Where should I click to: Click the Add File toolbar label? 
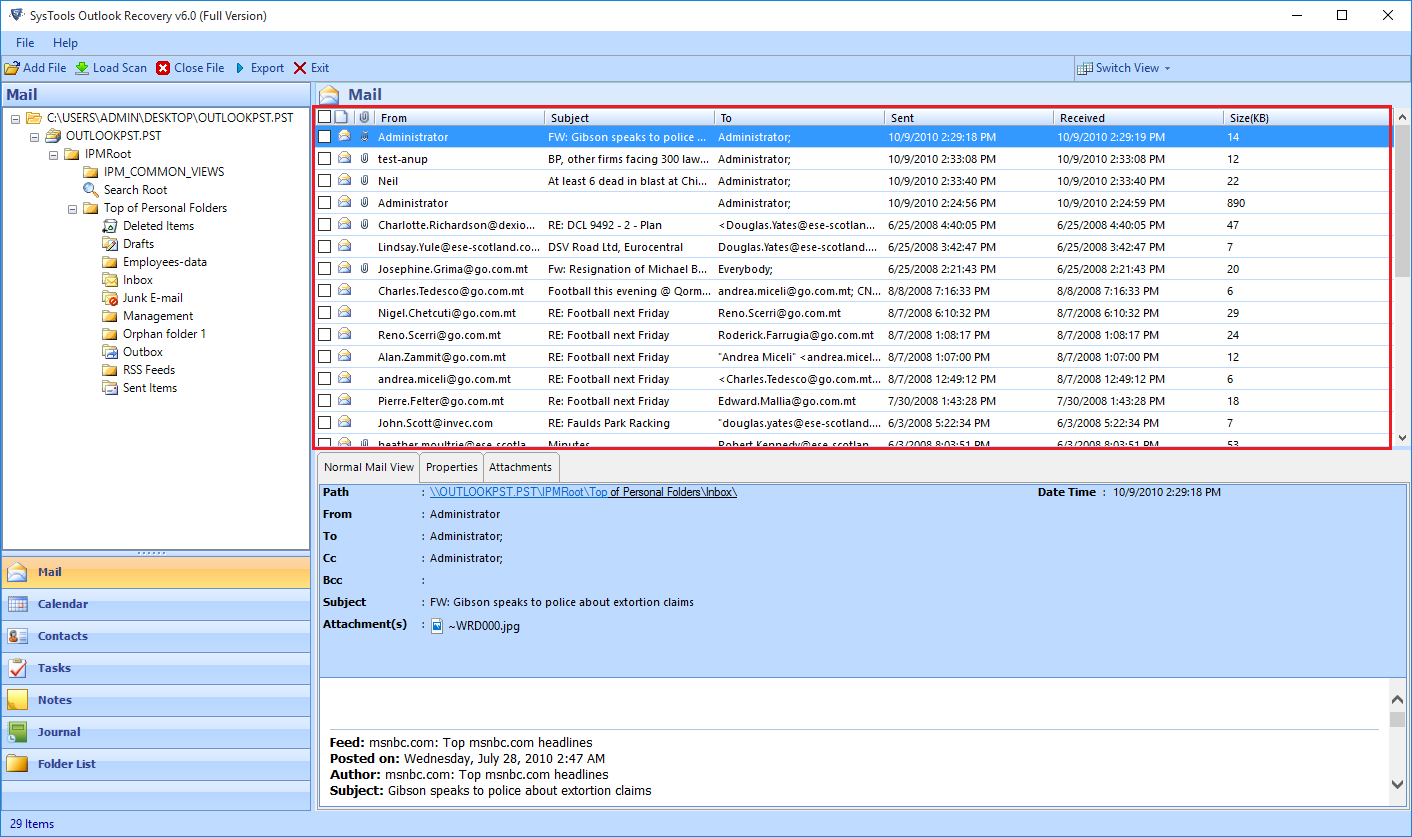[x=45, y=68]
